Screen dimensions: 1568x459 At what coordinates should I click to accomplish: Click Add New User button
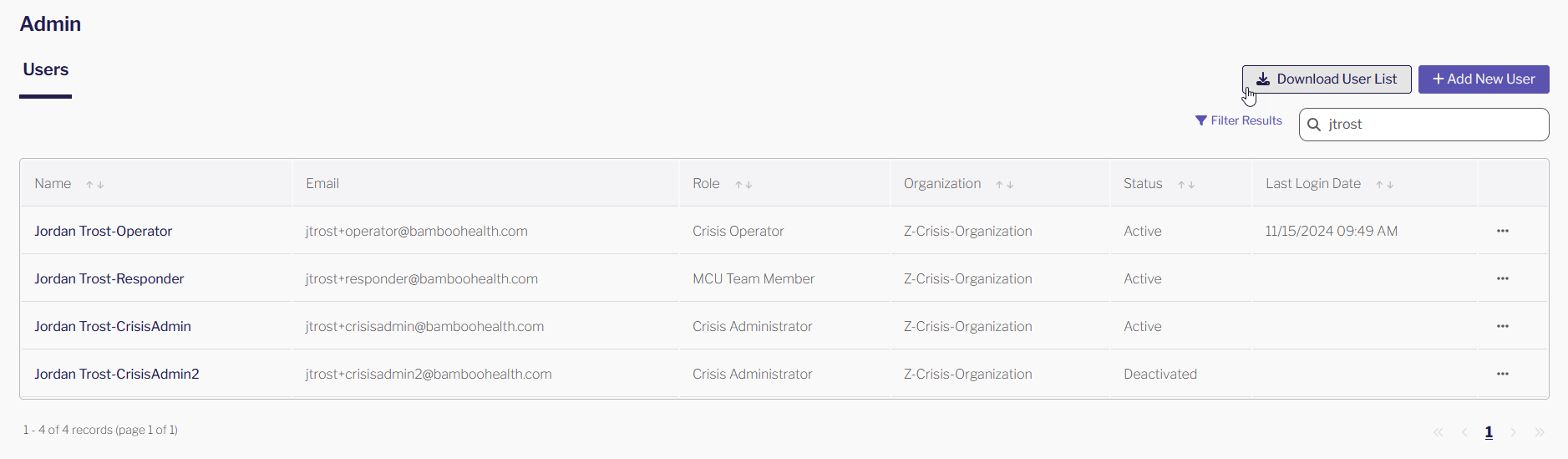click(x=1484, y=79)
